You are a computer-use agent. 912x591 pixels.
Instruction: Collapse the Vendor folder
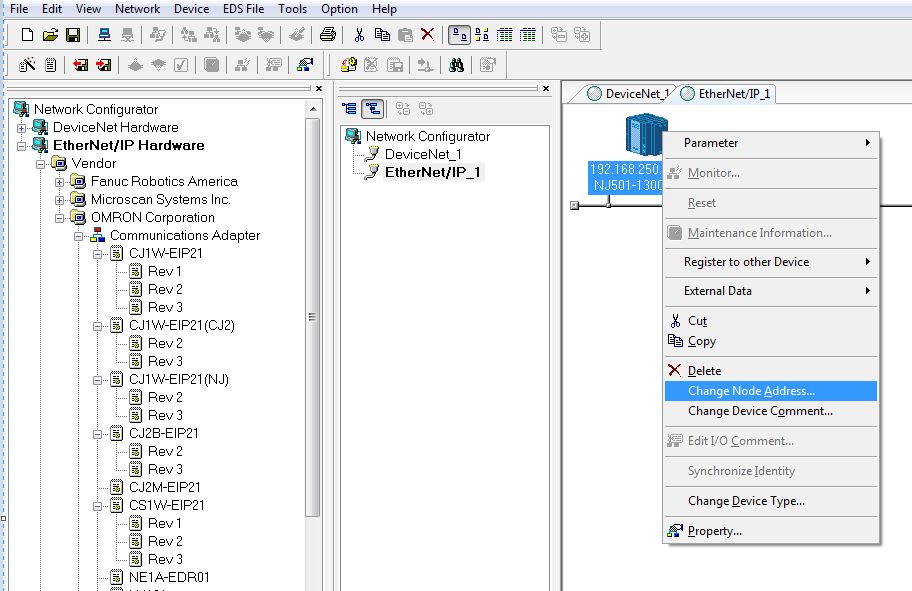[40, 163]
